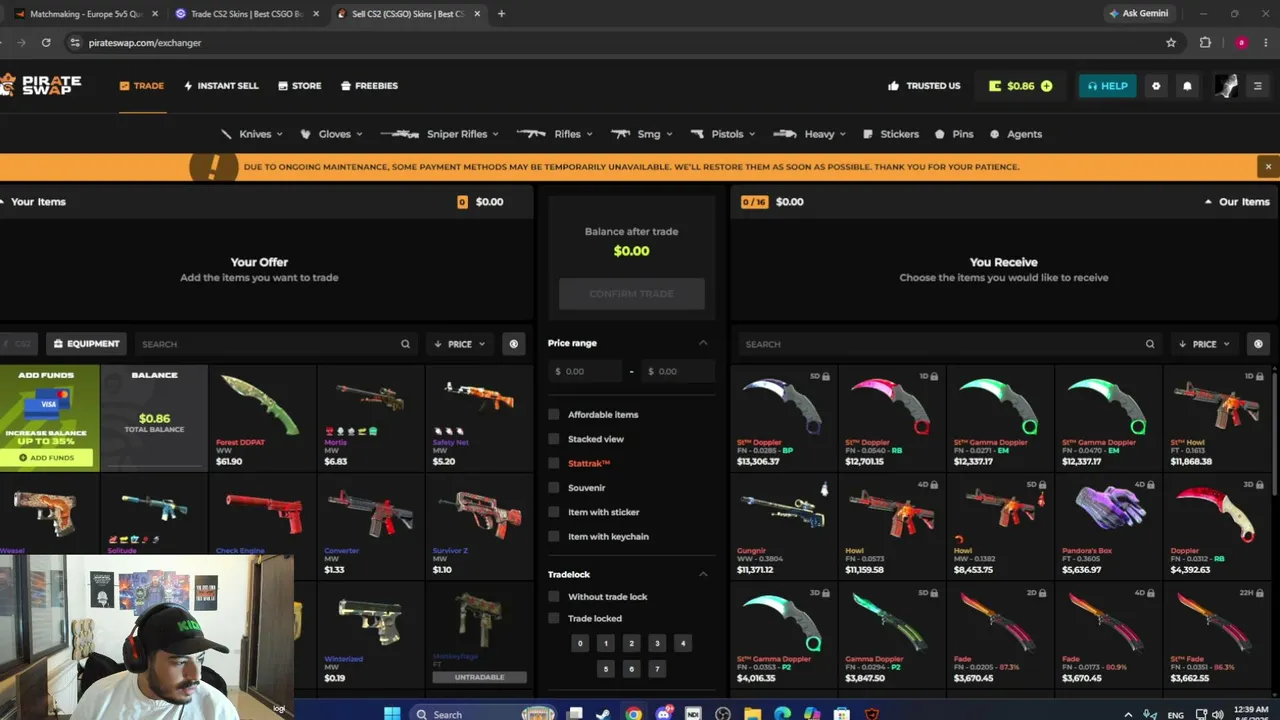Screen dimensions: 1280x720
Task: Open Instant Sell page
Action: coord(221,86)
